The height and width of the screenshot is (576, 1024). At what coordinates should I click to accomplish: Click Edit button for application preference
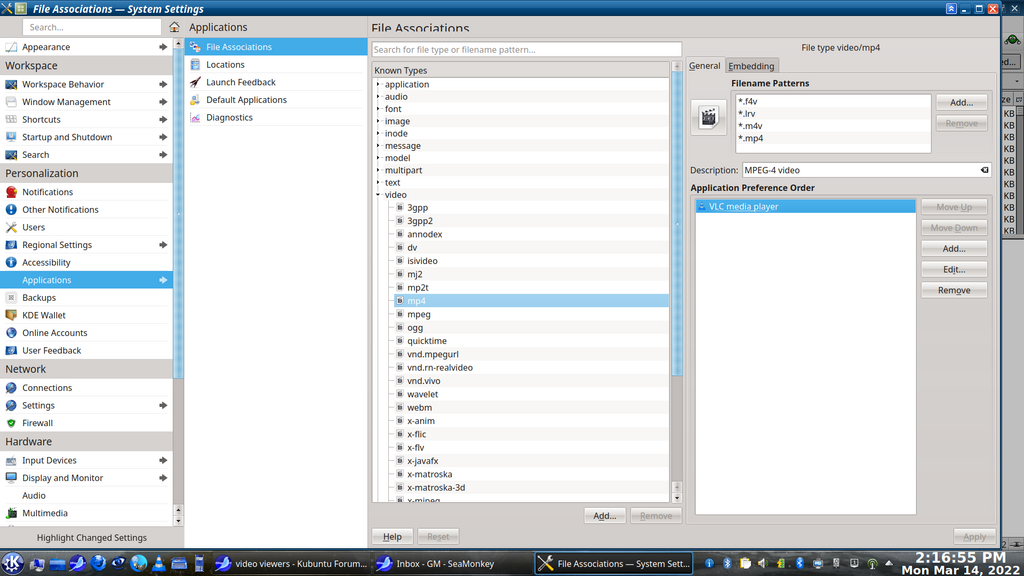(x=954, y=270)
